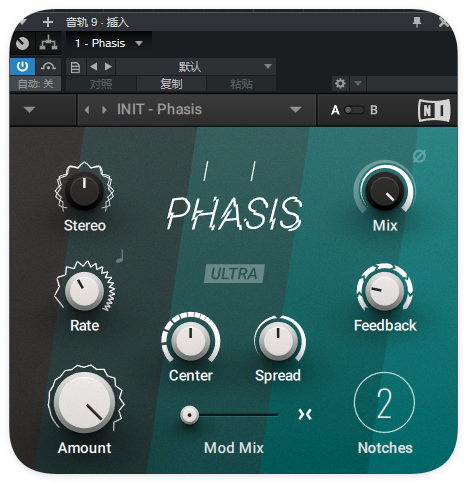Open the Phasis main menu arrow

[x=30, y=110]
